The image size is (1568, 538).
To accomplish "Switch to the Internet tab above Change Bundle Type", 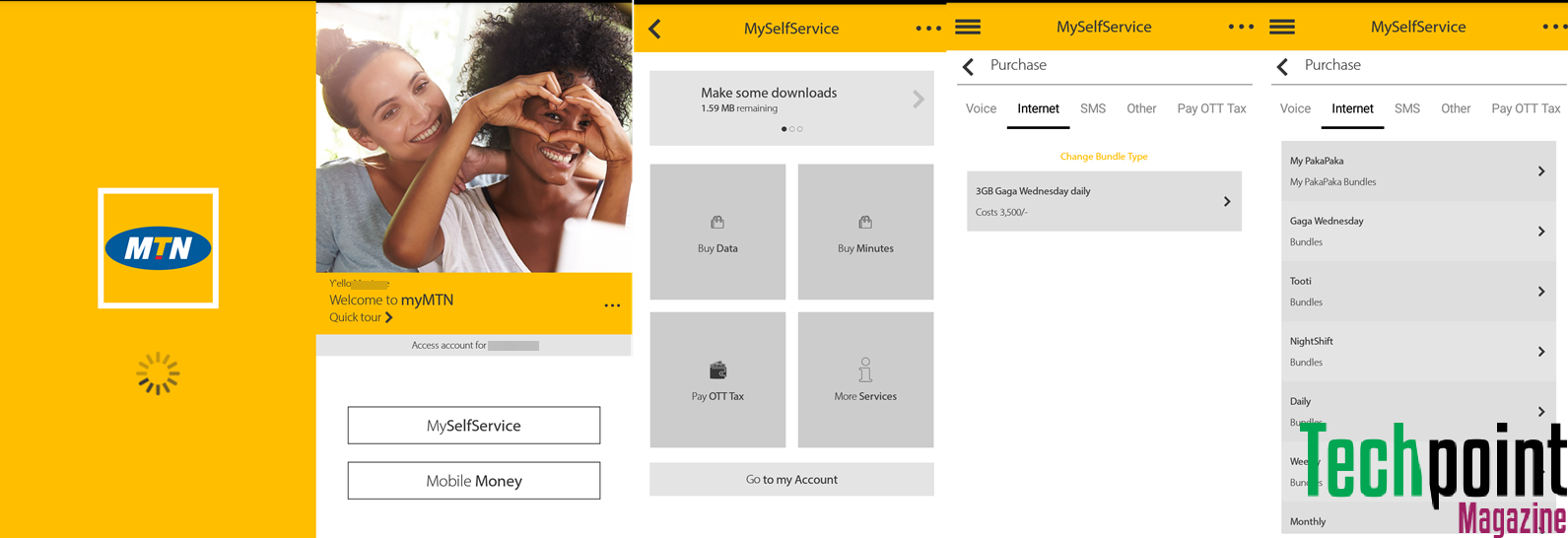I will tap(1038, 109).
